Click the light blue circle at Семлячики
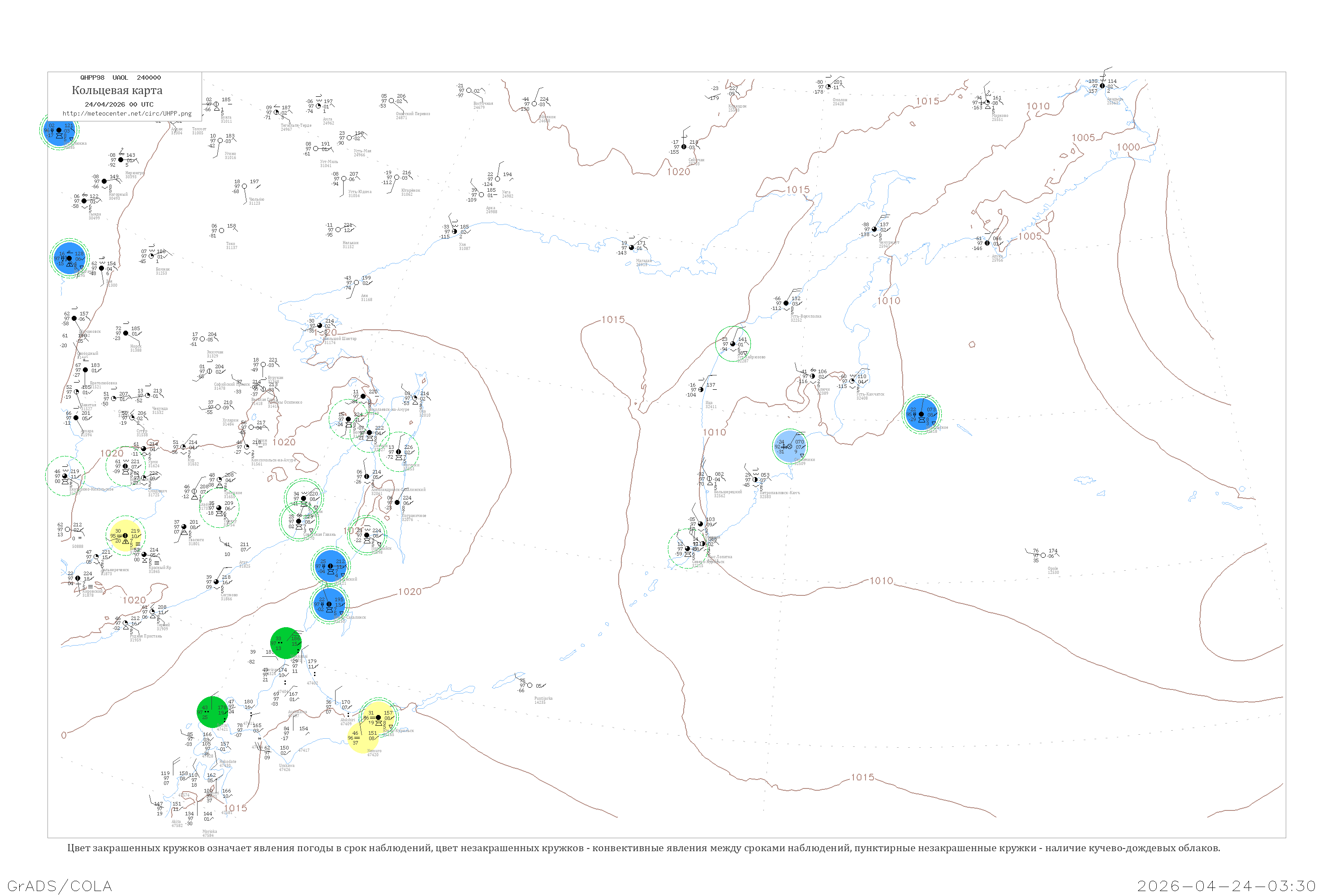This screenshot has height=896, width=1344. coord(790,446)
